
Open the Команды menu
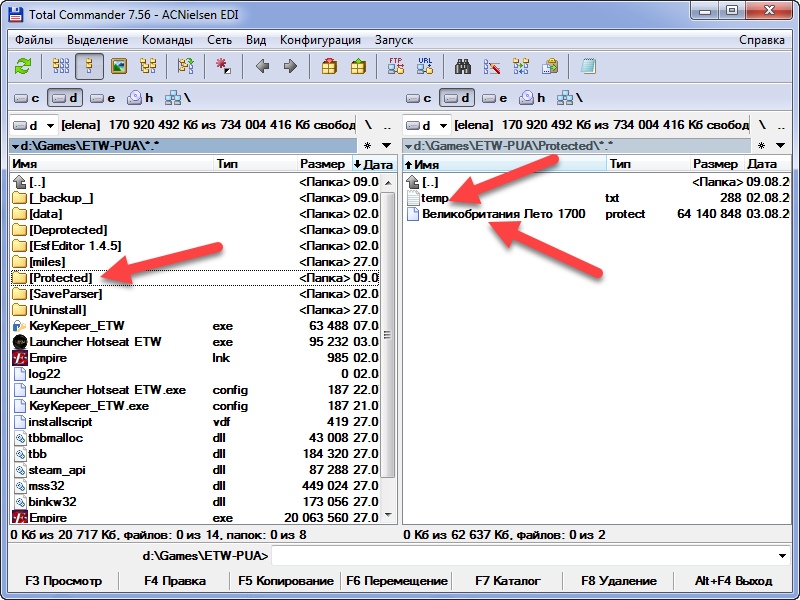[x=167, y=40]
